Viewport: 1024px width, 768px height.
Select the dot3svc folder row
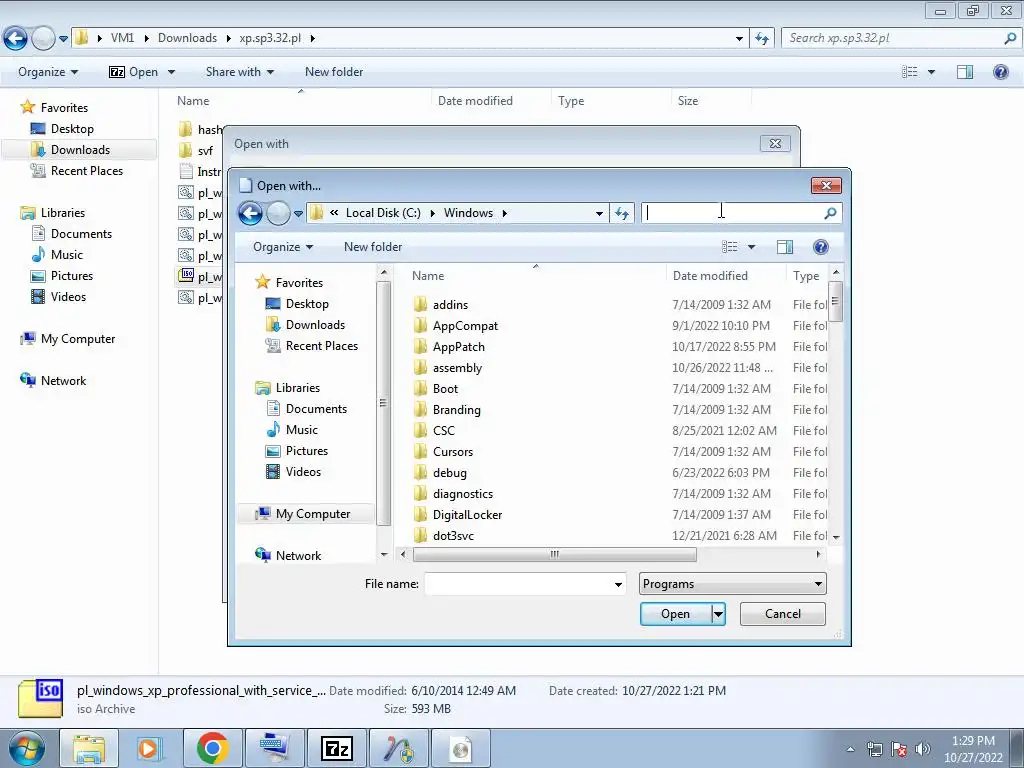pyautogui.click(x=453, y=536)
